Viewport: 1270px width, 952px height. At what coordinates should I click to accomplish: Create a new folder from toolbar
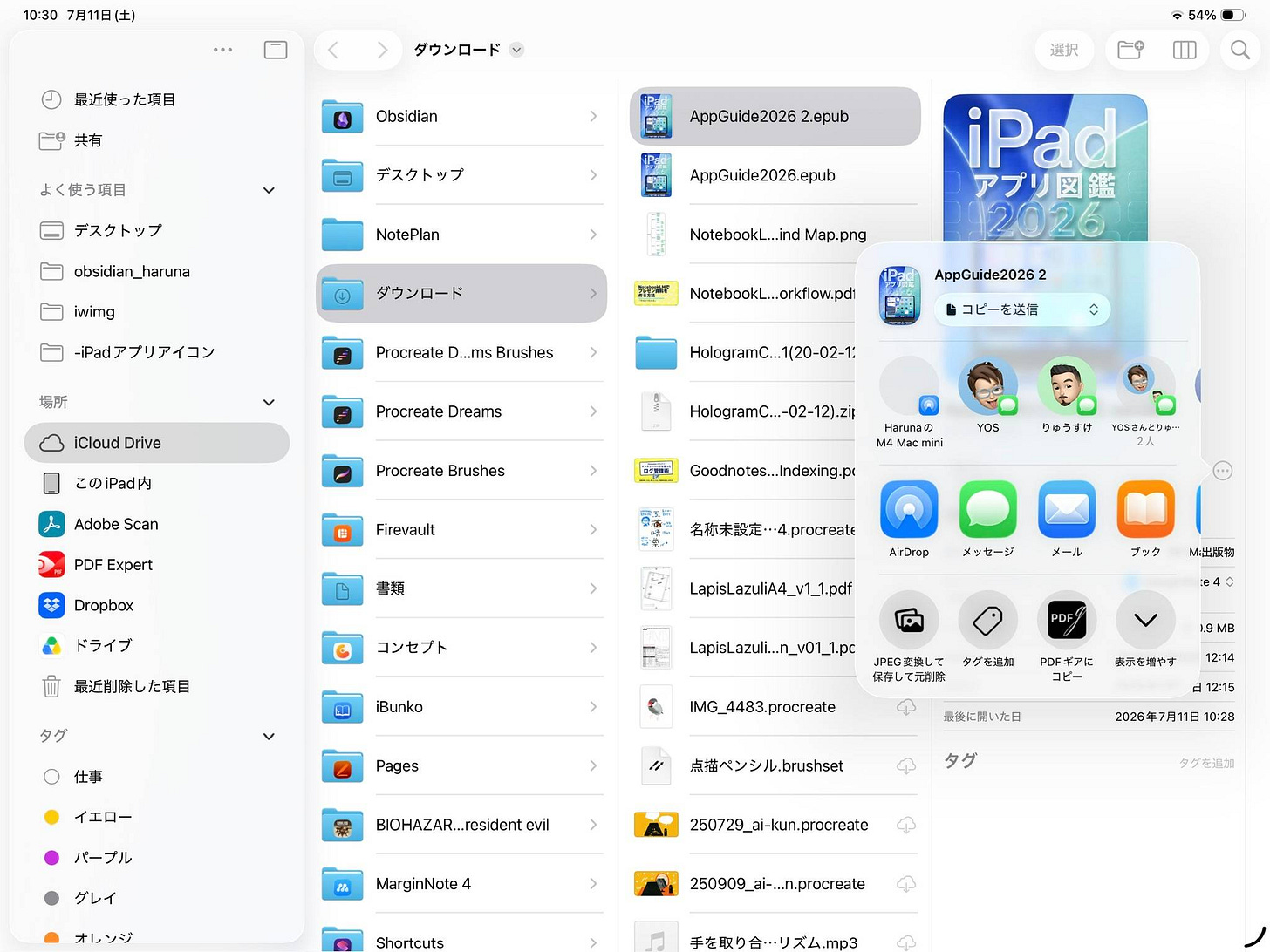[x=1130, y=50]
